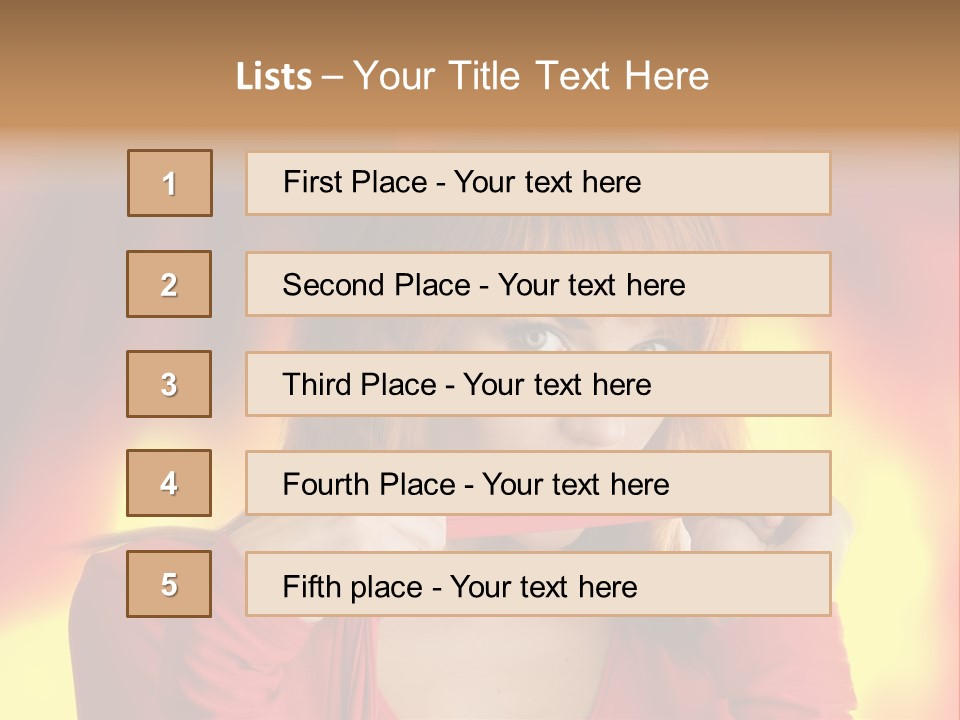
Task: Select "Your text here" in the Second Place bar
Action: point(591,285)
